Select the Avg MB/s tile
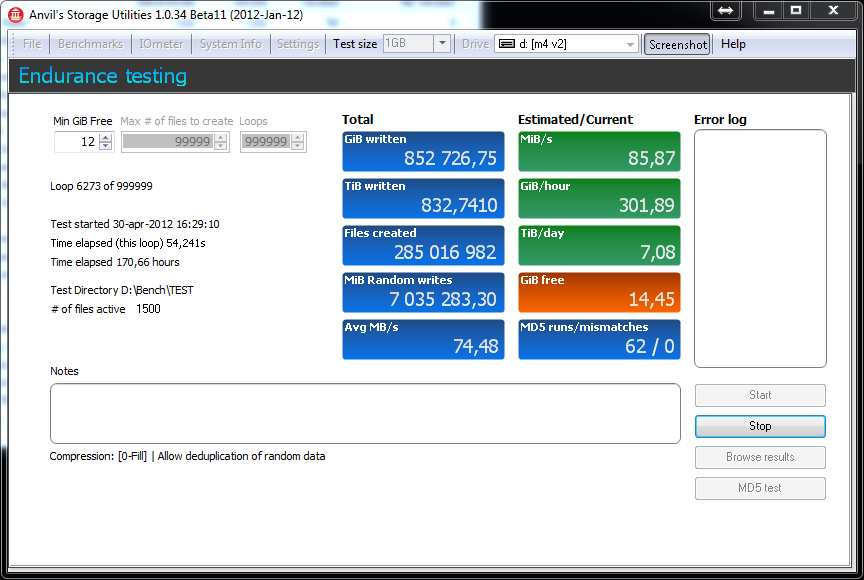This screenshot has width=864, height=580. tap(423, 339)
